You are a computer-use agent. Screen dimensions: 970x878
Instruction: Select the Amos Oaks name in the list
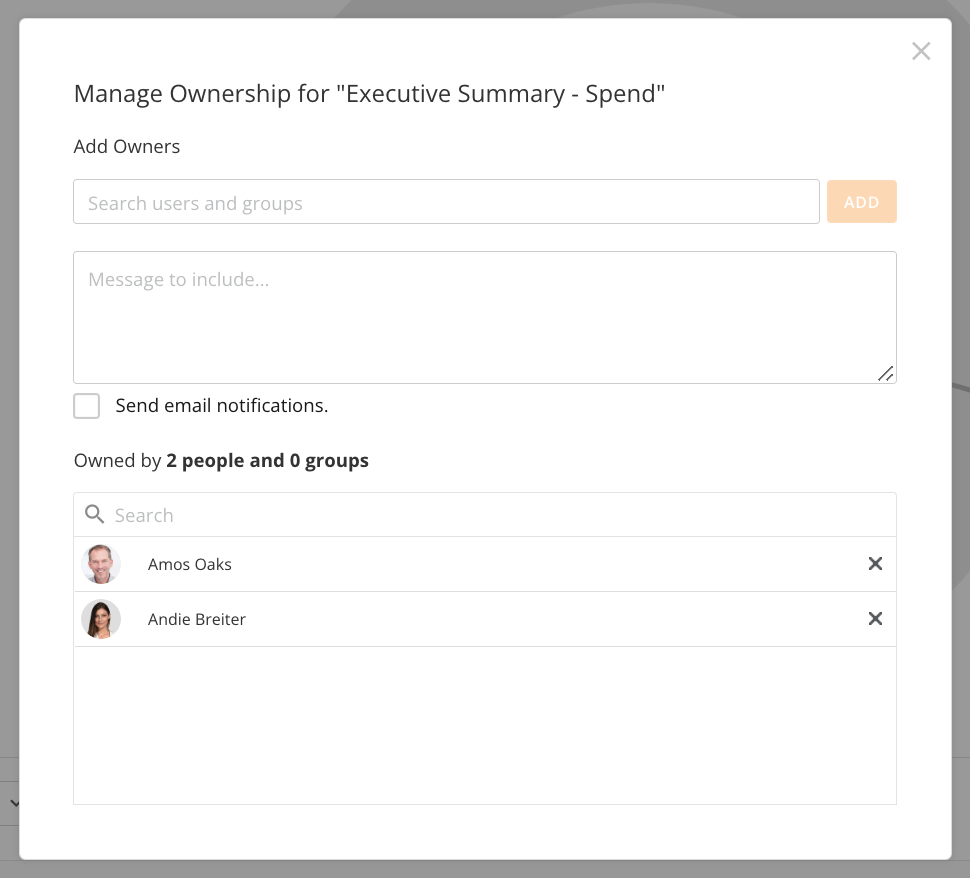pos(190,565)
